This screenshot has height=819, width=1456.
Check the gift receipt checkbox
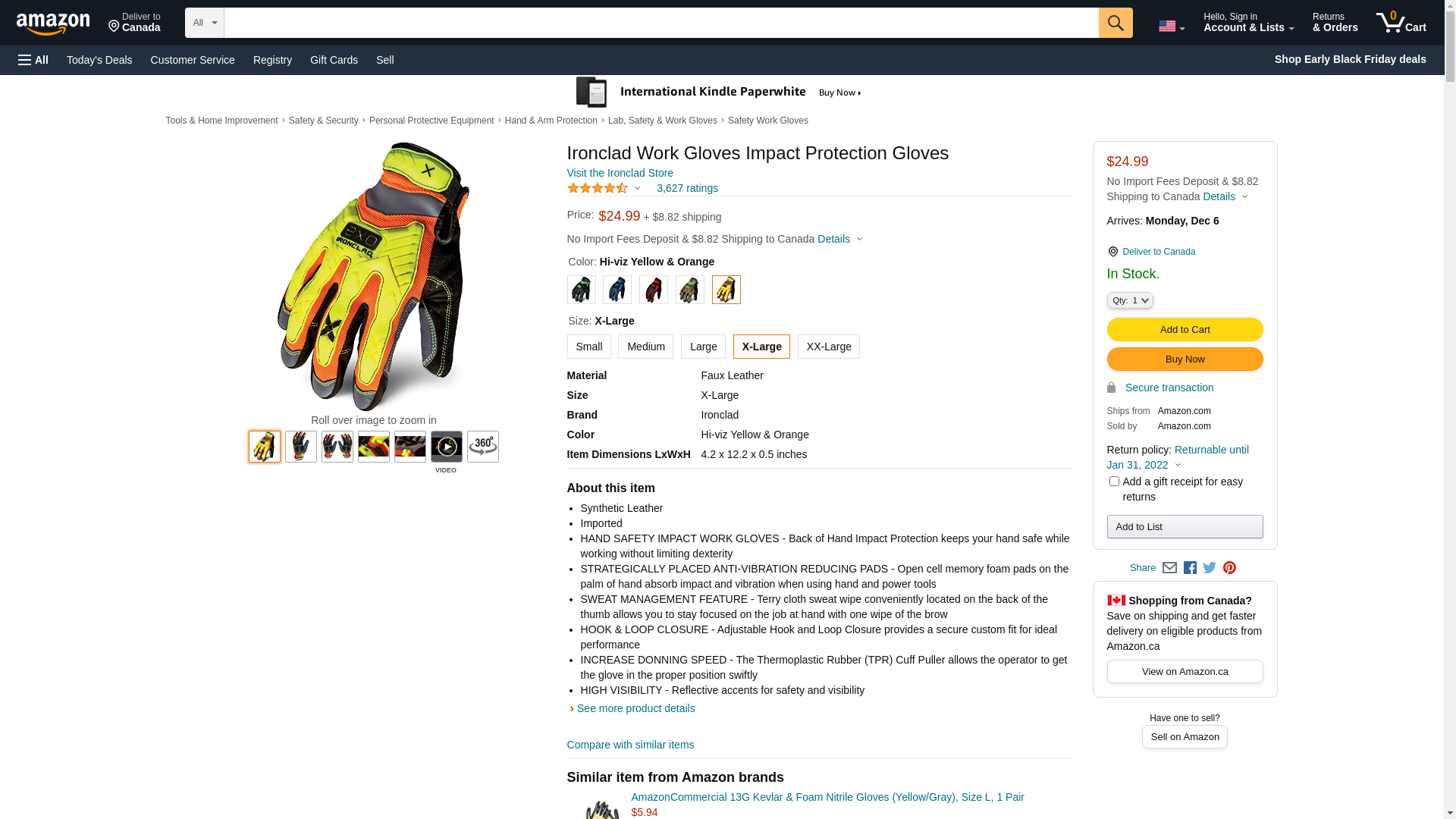pos(1114,482)
